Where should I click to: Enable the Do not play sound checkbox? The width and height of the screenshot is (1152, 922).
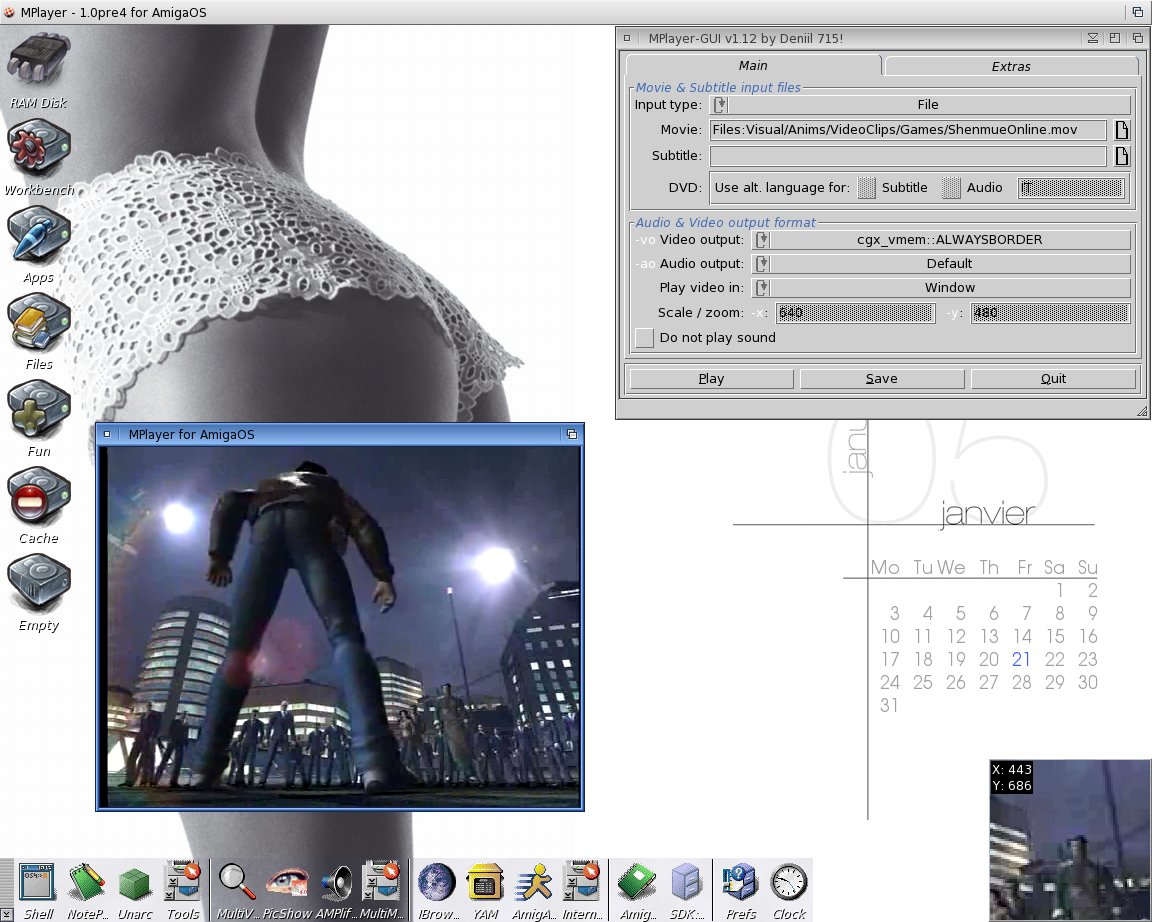coord(644,338)
